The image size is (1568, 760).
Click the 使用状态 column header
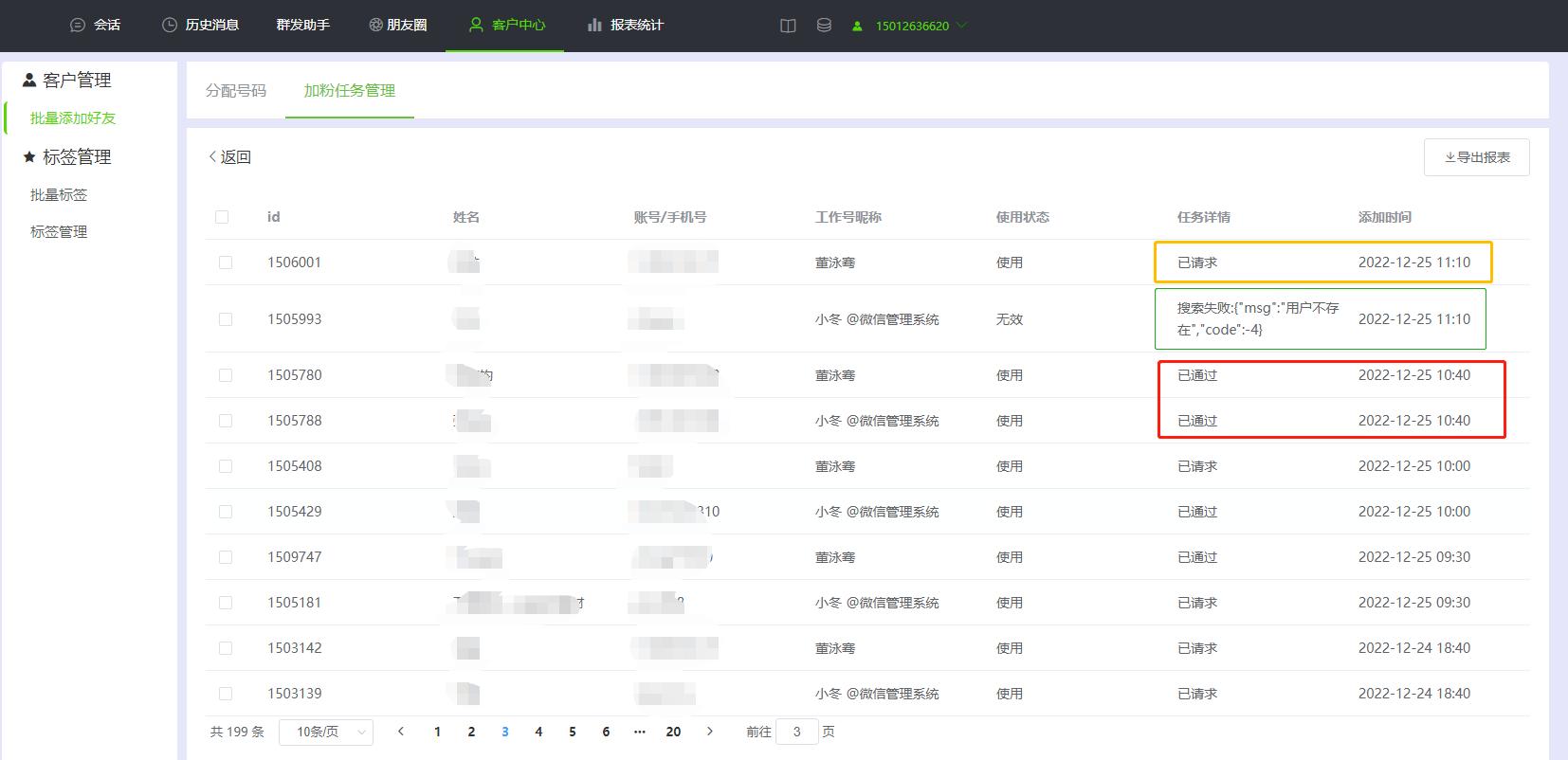click(x=1023, y=217)
